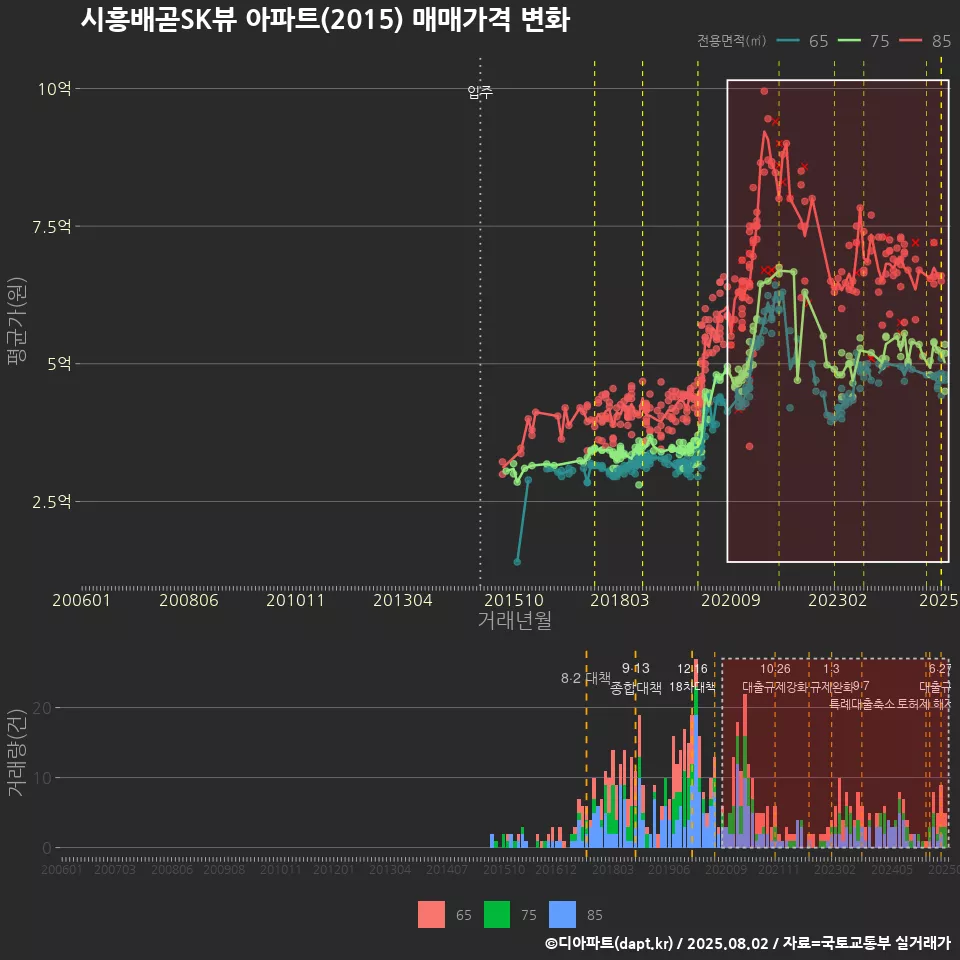Viewport: 960px width, 960px height.
Task: Click the 토허제 해제 annotation
Action: (x=923, y=704)
